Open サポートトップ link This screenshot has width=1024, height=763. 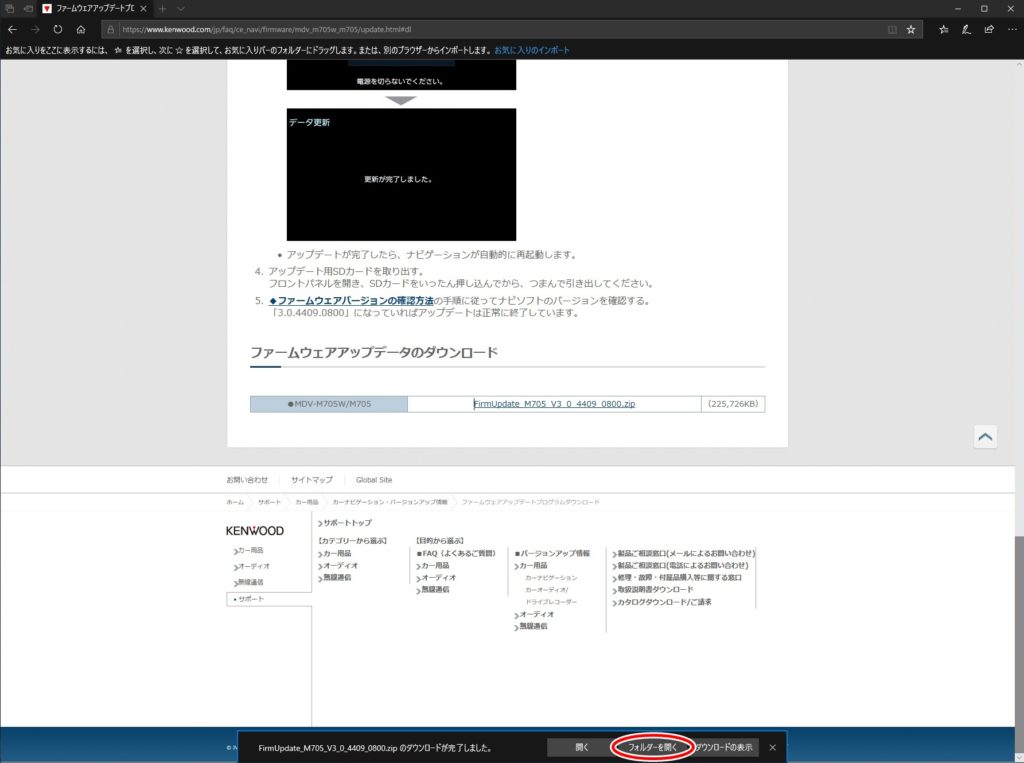point(345,523)
